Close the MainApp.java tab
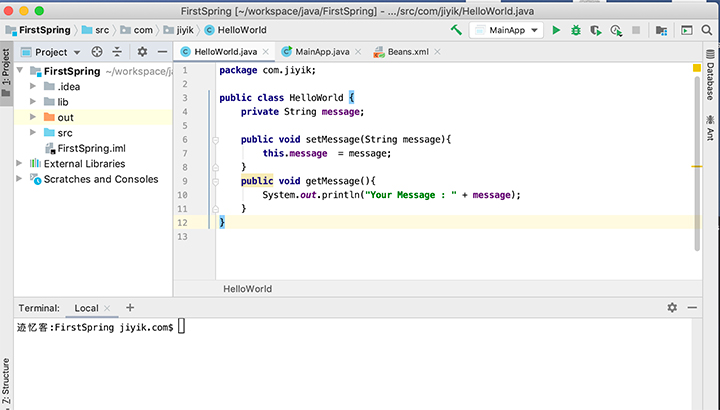Viewport: 720px width, 410px height. (x=358, y=52)
